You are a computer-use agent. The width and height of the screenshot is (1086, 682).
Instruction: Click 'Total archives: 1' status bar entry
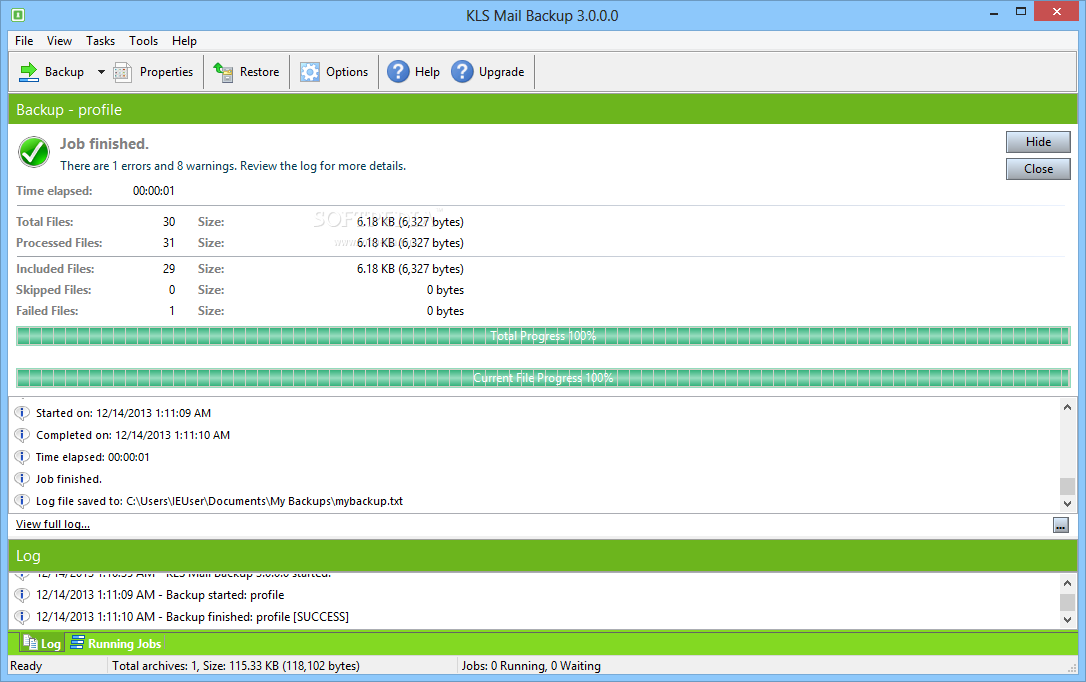[x=235, y=665]
